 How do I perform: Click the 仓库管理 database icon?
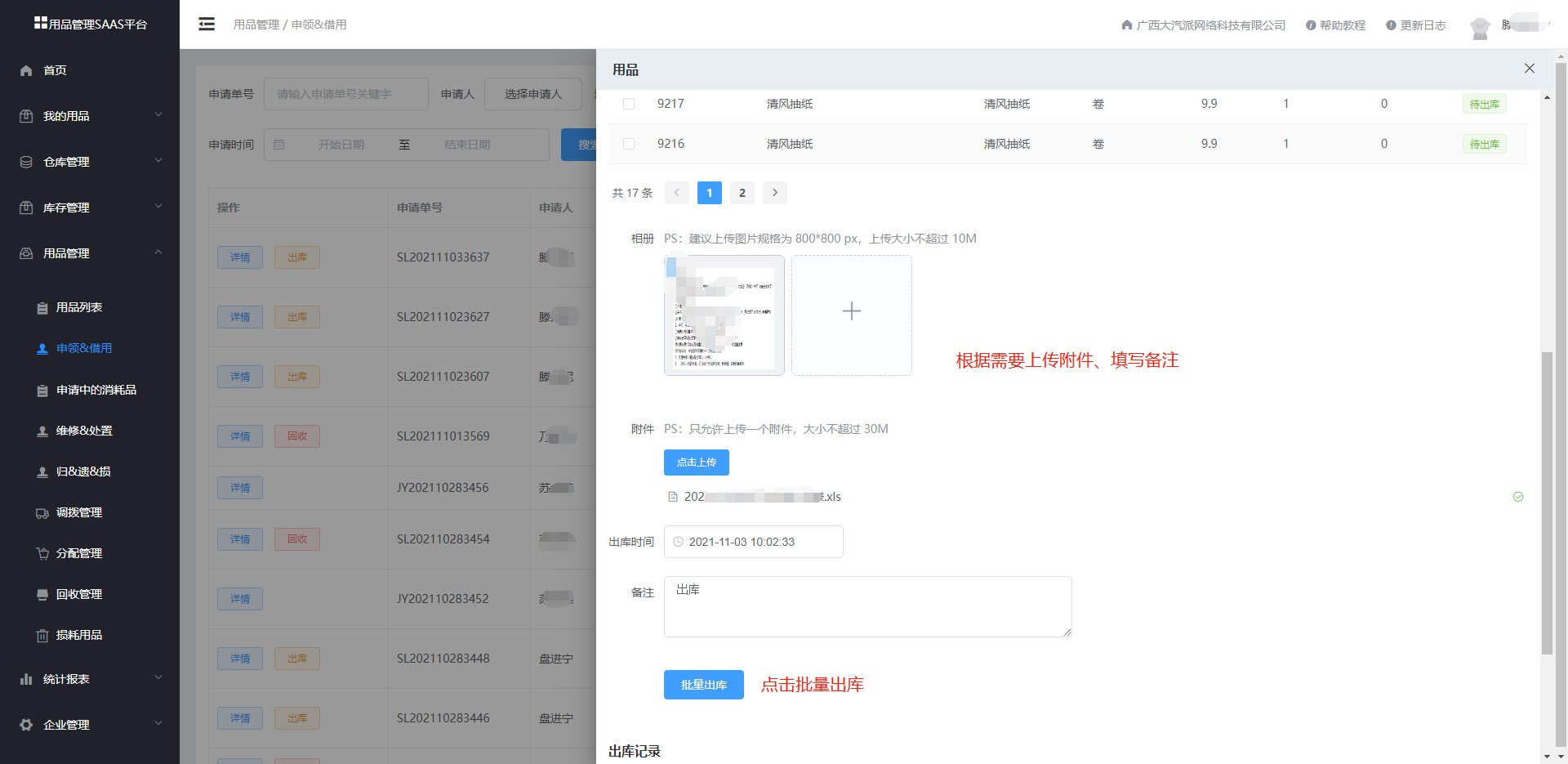26,162
